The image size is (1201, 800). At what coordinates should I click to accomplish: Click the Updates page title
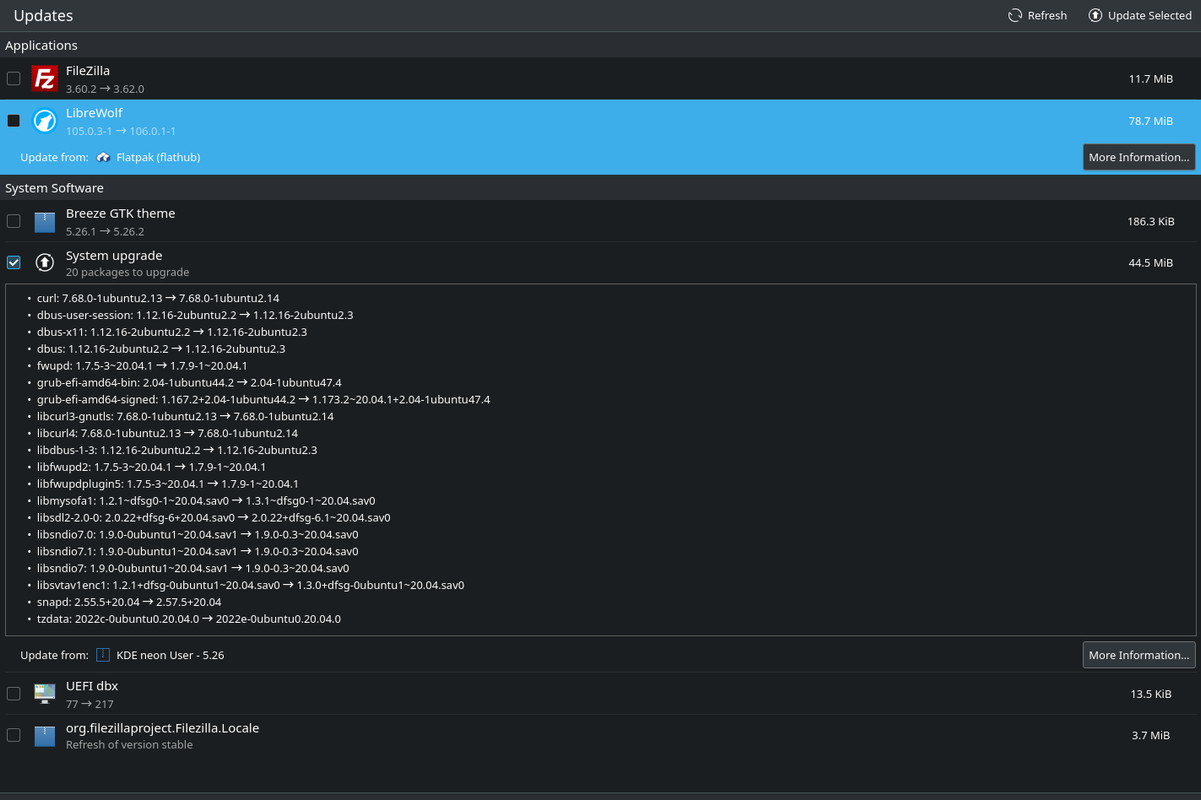pos(43,15)
